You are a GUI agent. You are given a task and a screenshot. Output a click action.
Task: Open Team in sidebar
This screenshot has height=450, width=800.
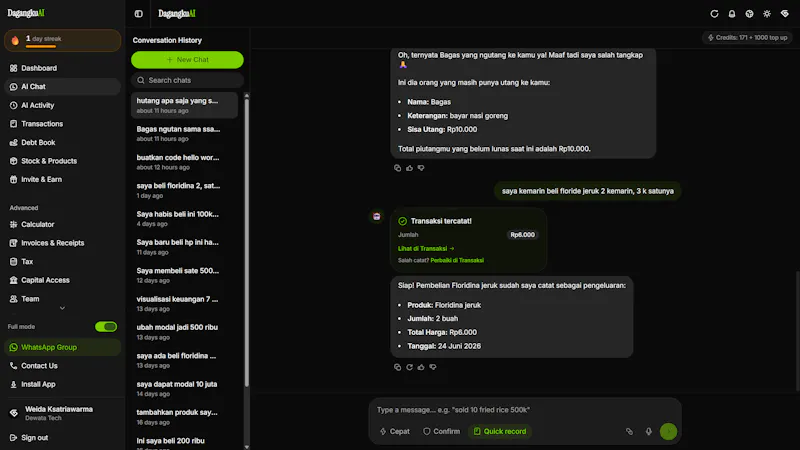click(x=62, y=299)
